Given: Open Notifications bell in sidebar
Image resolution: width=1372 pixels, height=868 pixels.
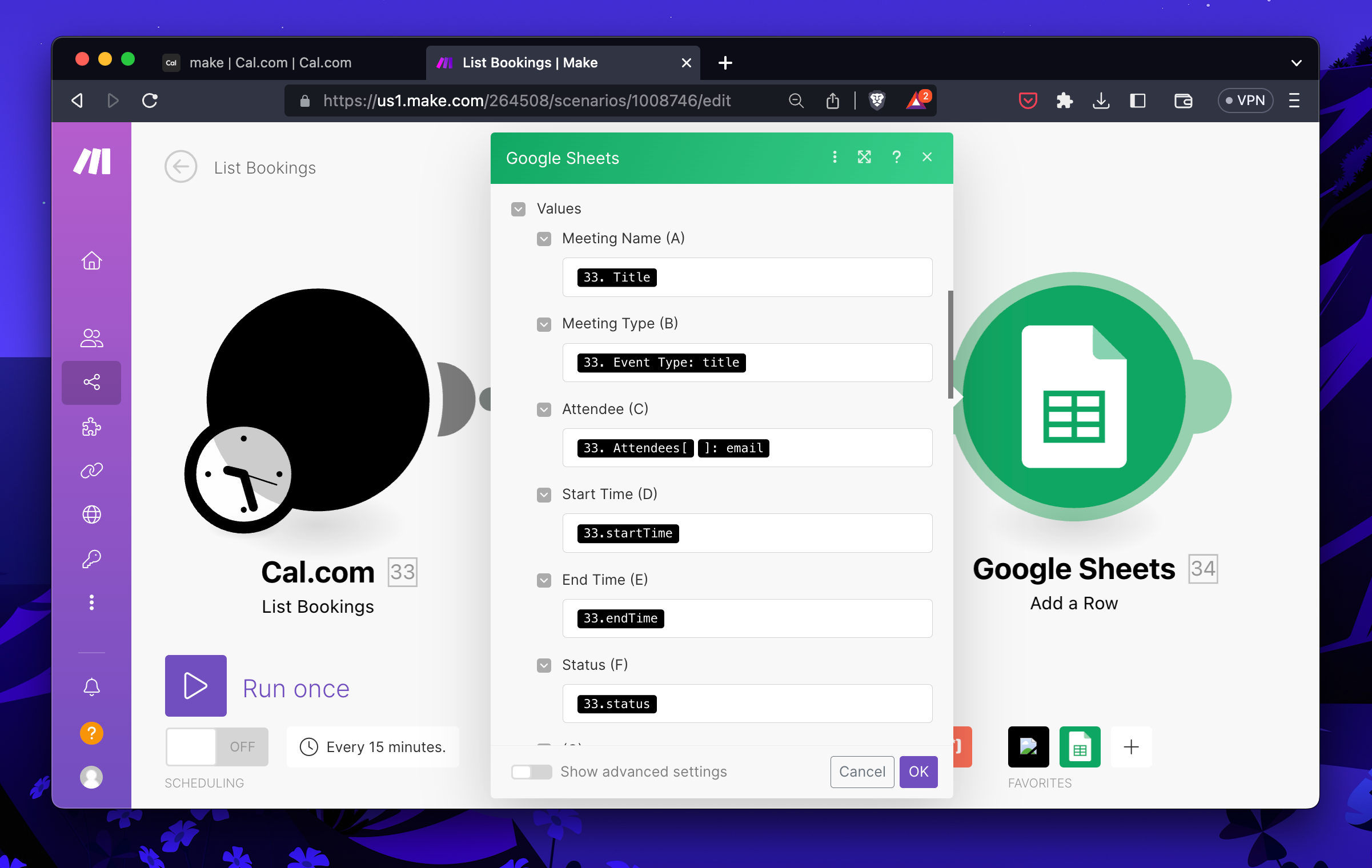Looking at the screenshot, I should pyautogui.click(x=91, y=686).
